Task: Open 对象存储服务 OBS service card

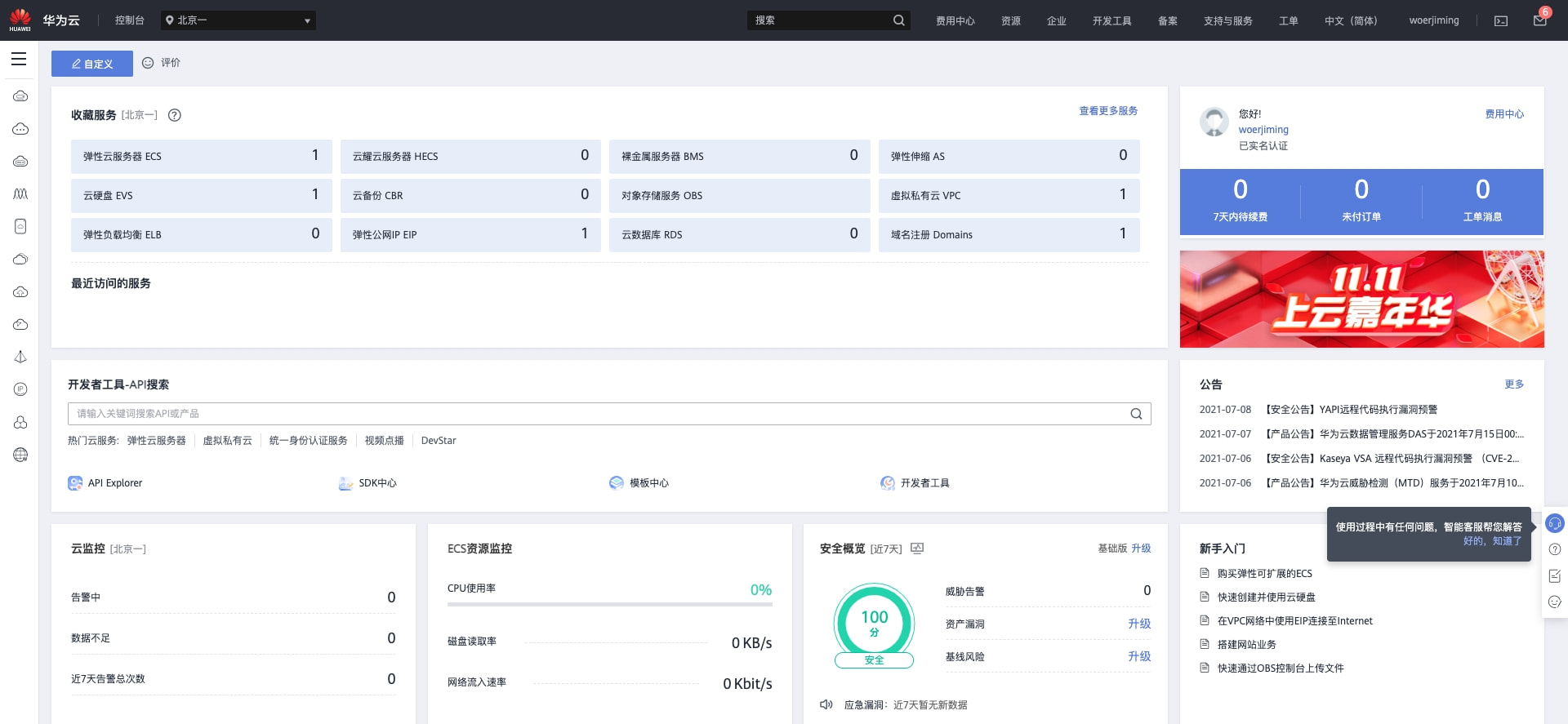Action: click(740, 195)
